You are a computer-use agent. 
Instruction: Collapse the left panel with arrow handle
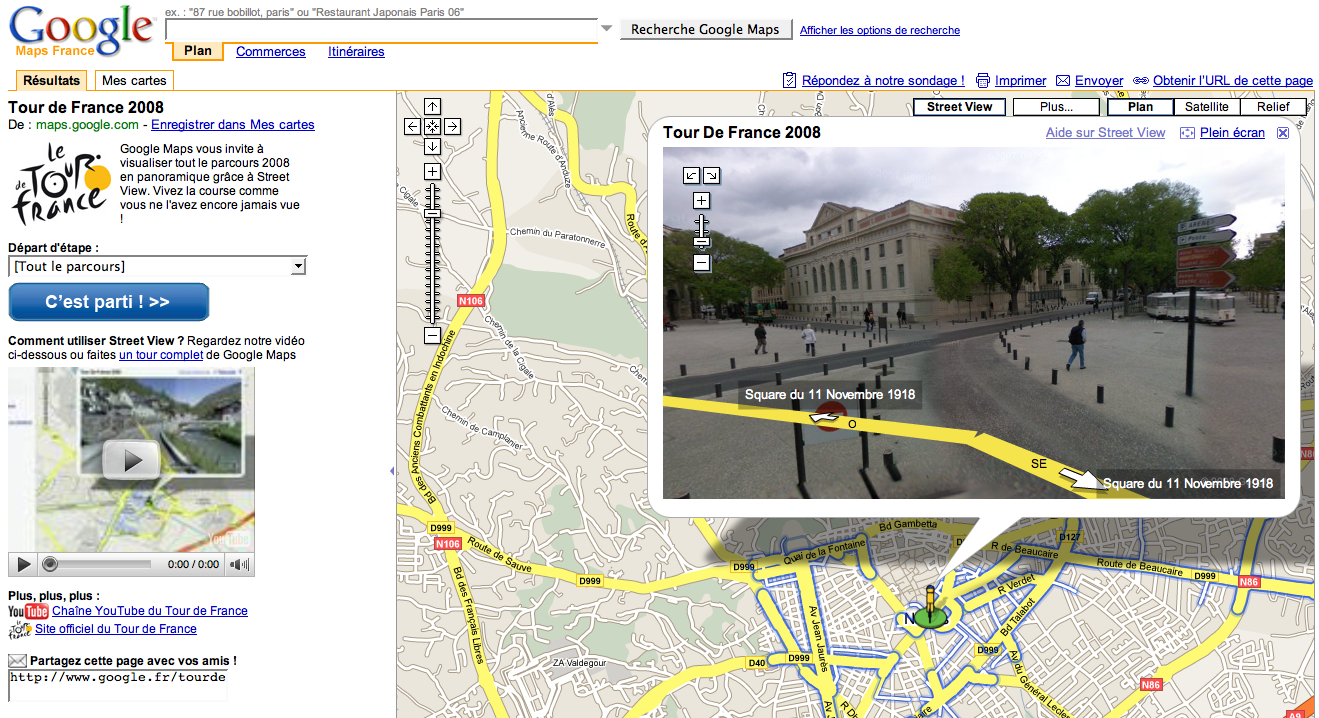click(392, 470)
